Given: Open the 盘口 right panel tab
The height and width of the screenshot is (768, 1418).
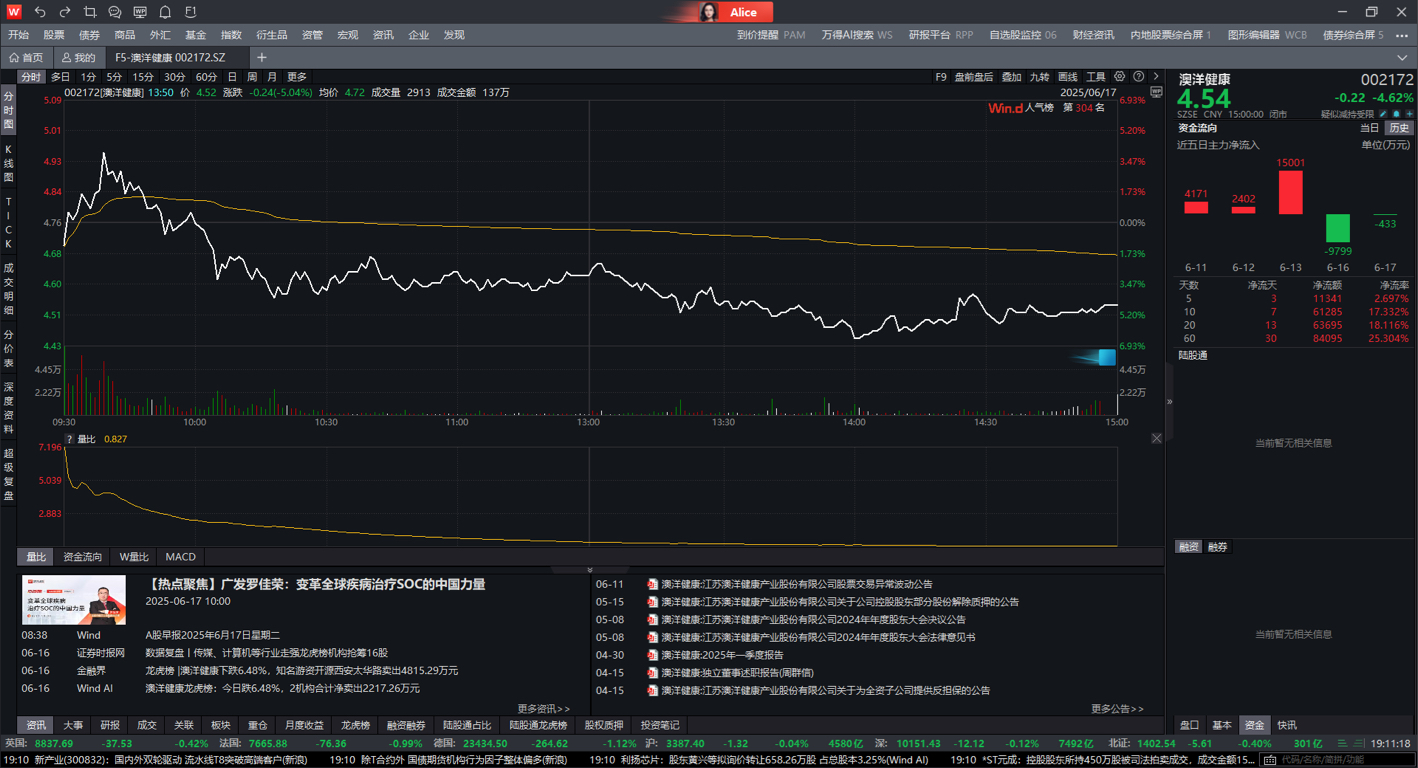Looking at the screenshot, I should 1190,725.
